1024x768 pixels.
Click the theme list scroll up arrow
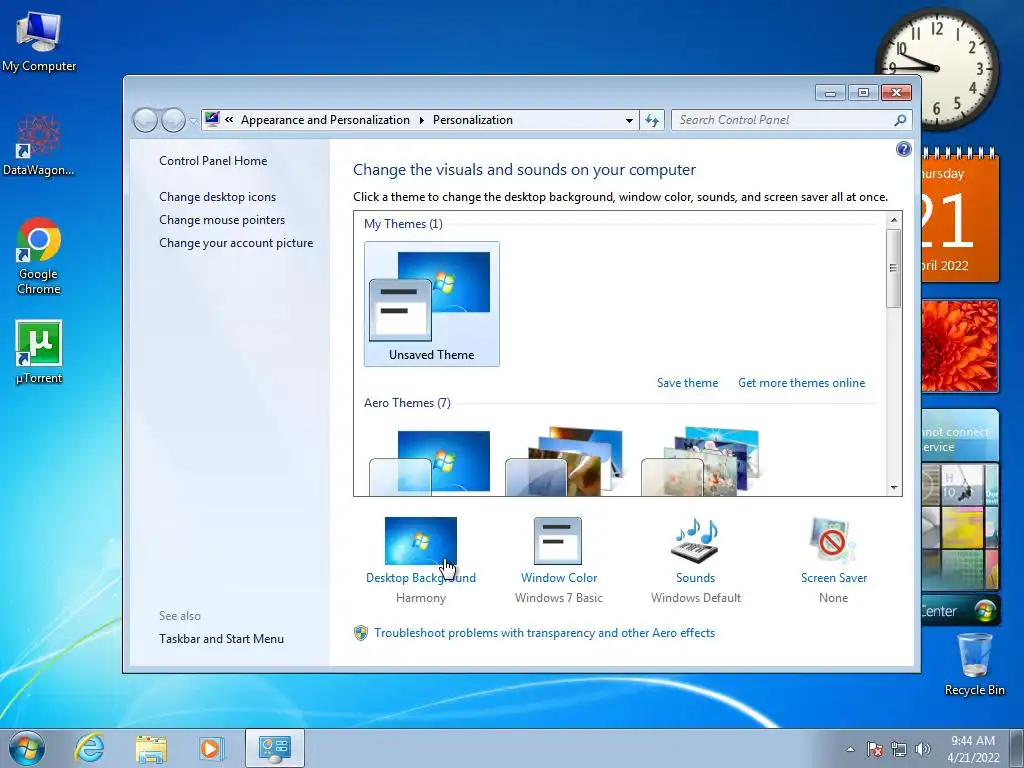(894, 220)
